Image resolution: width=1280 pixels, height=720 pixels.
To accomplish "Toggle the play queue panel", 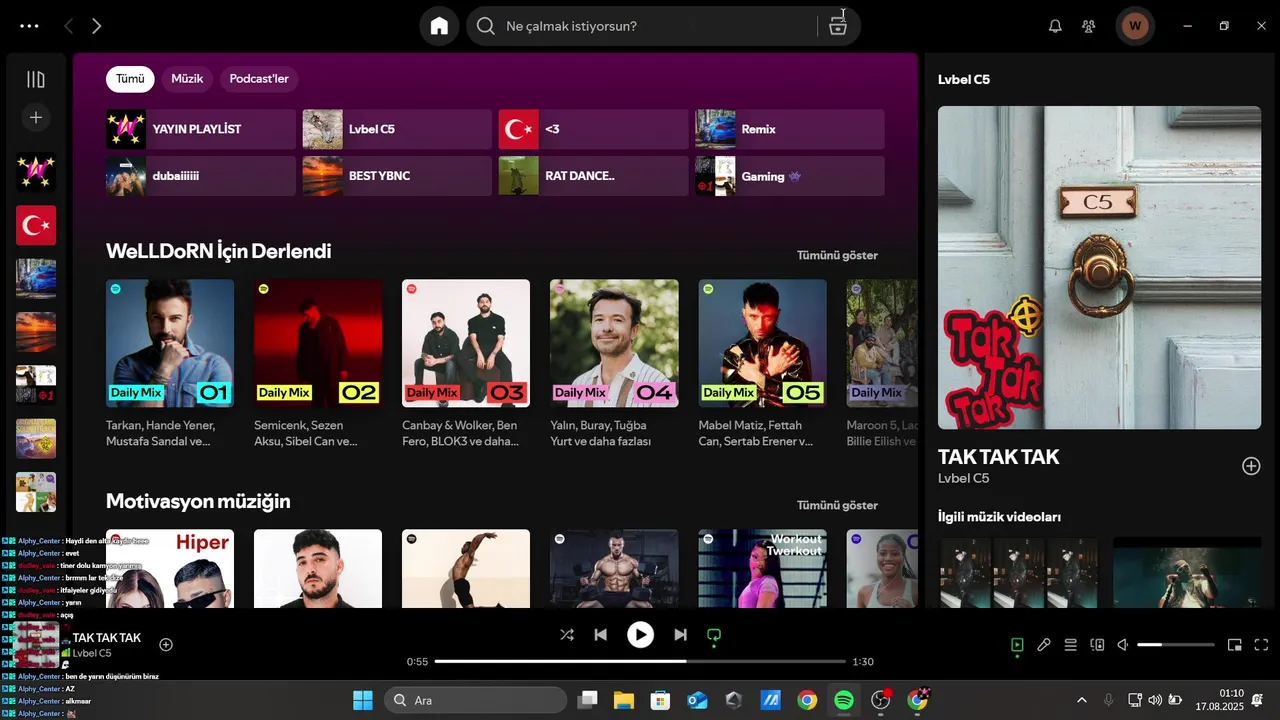I will pyautogui.click(x=1070, y=645).
